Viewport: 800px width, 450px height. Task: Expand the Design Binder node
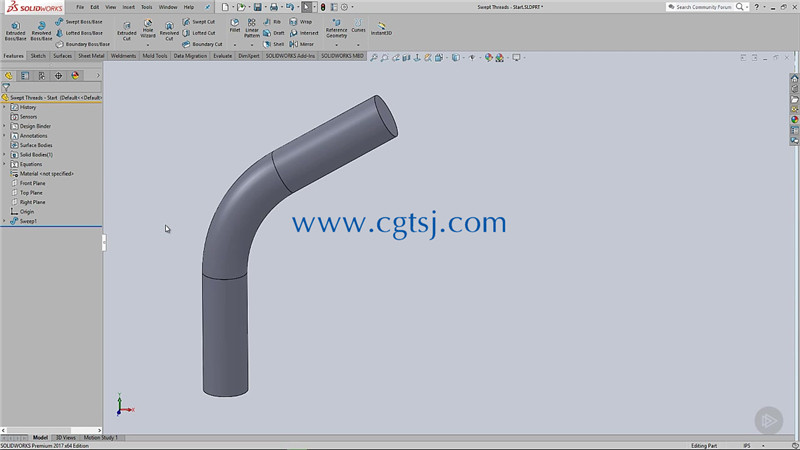coord(5,126)
